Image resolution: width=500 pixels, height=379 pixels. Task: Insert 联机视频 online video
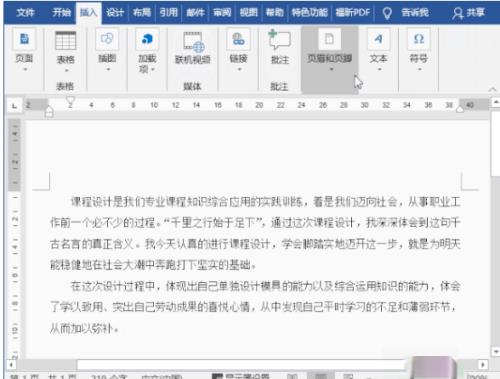click(193, 42)
